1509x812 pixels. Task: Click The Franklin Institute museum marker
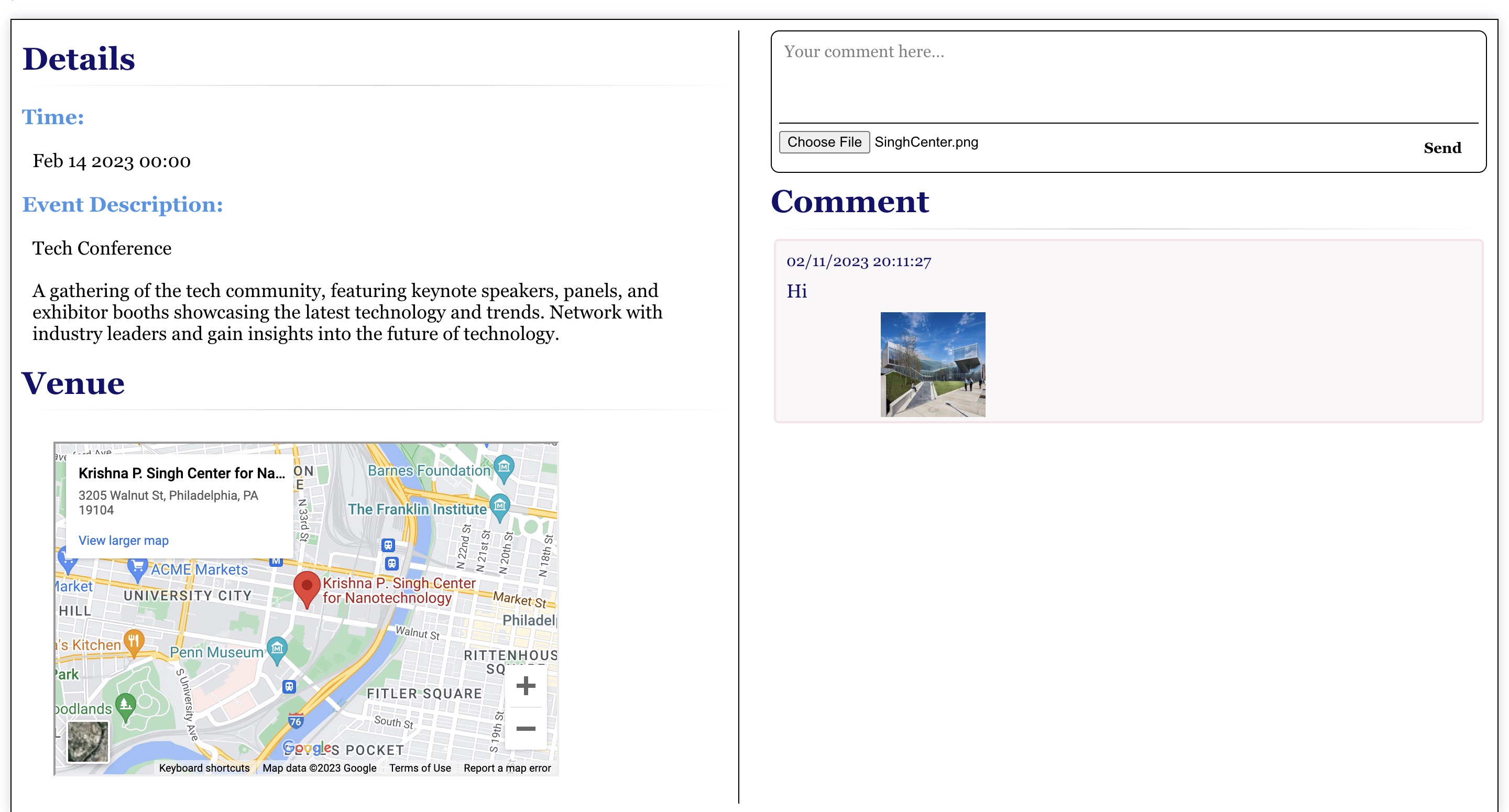click(499, 506)
